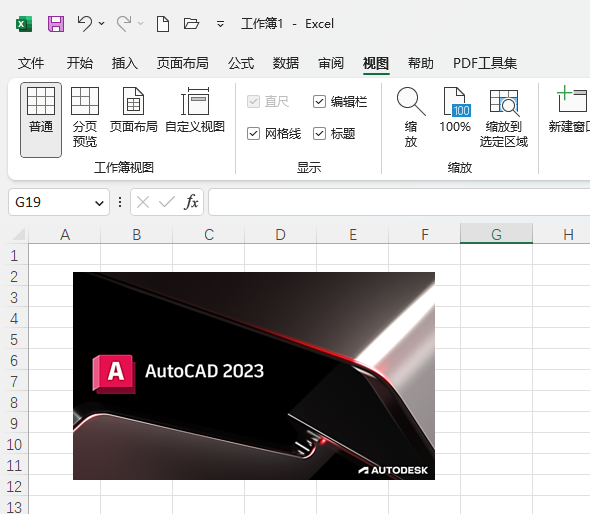Image resolution: width=590 pixels, height=514 pixels.
Task: Expand the Name Box dropdown arrow
Action: [x=99, y=203]
